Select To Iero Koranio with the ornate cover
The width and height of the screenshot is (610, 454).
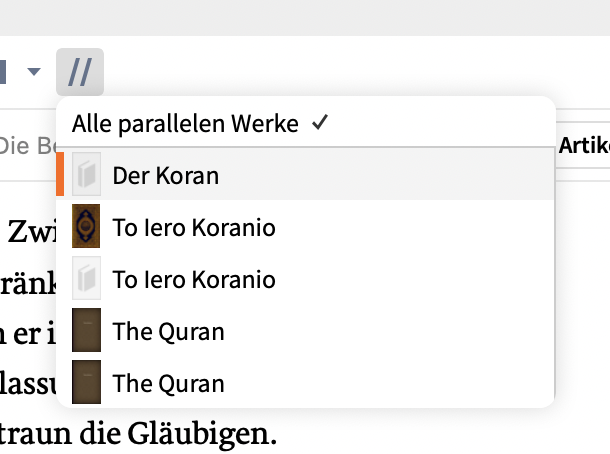(305, 226)
